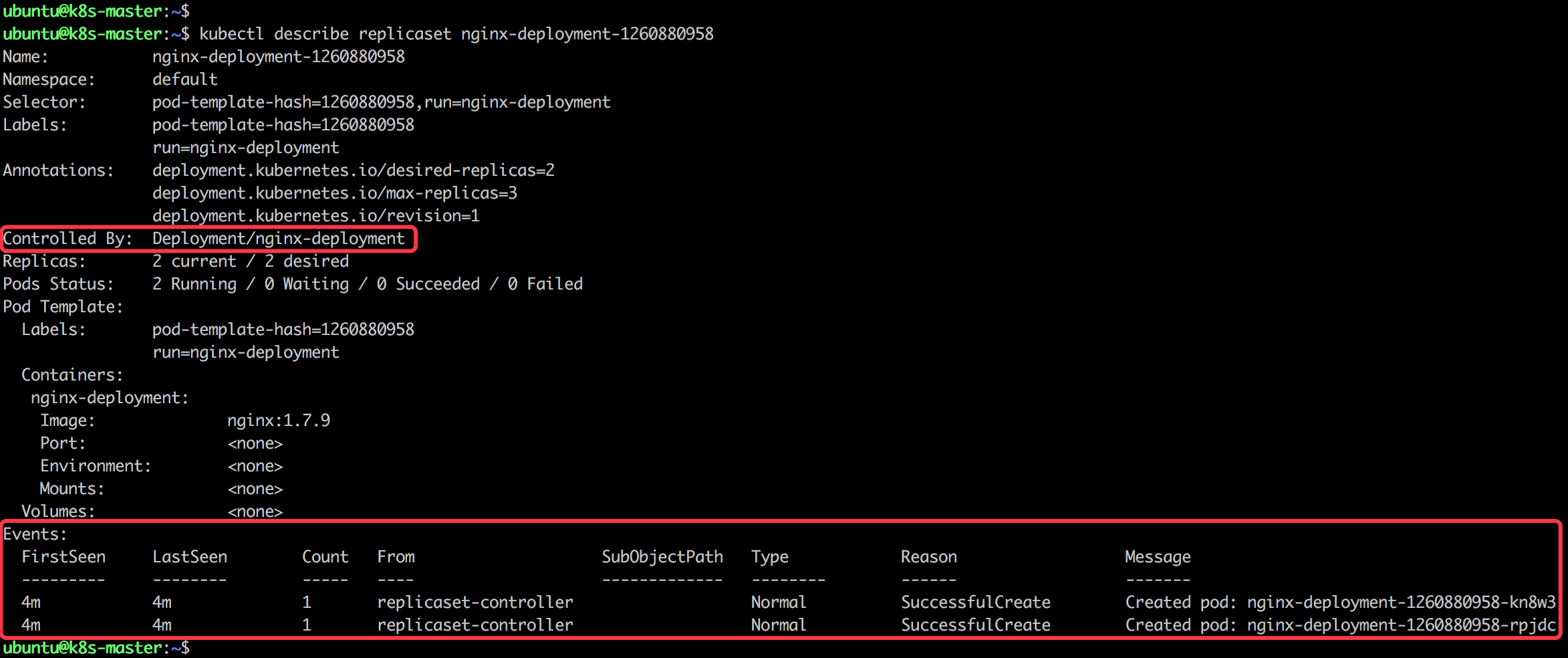Click replicaset-controller in the kn8w3 event row

click(475, 602)
